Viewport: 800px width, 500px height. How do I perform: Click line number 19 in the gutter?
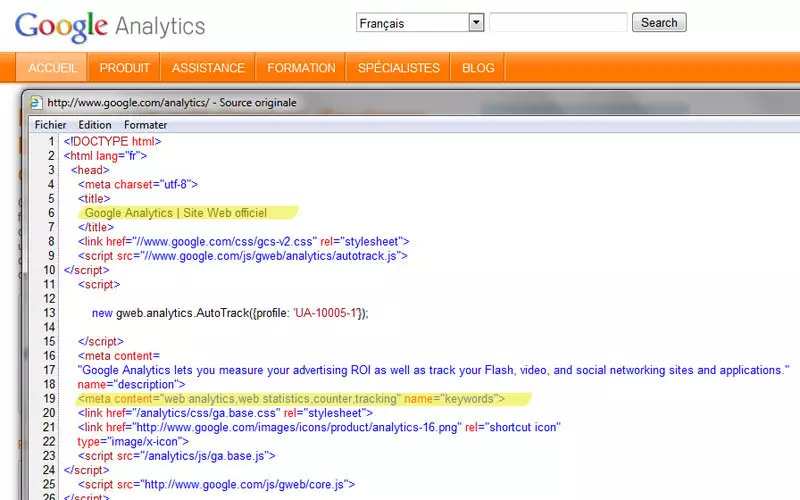click(x=49, y=398)
